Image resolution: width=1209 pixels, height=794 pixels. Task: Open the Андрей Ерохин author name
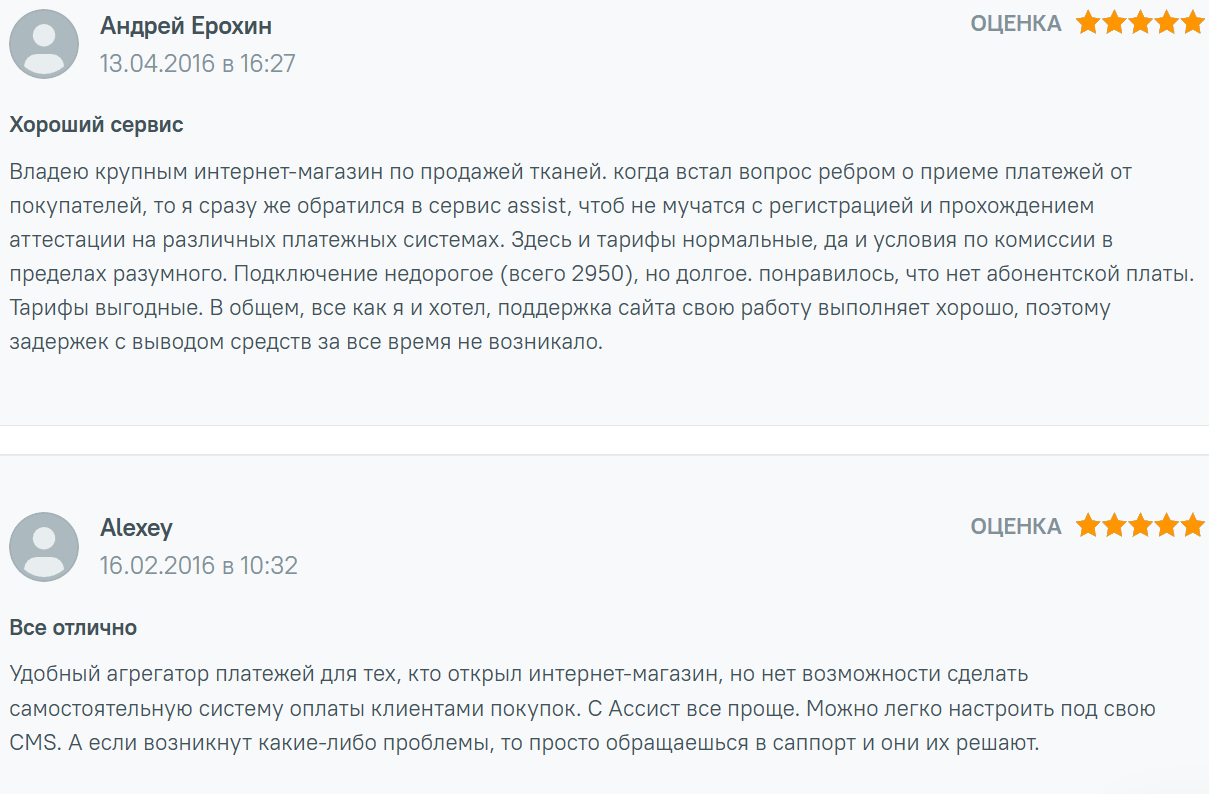186,25
